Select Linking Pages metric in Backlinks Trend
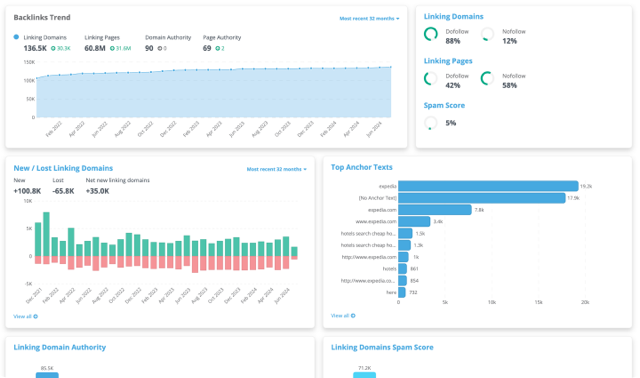 102,38
